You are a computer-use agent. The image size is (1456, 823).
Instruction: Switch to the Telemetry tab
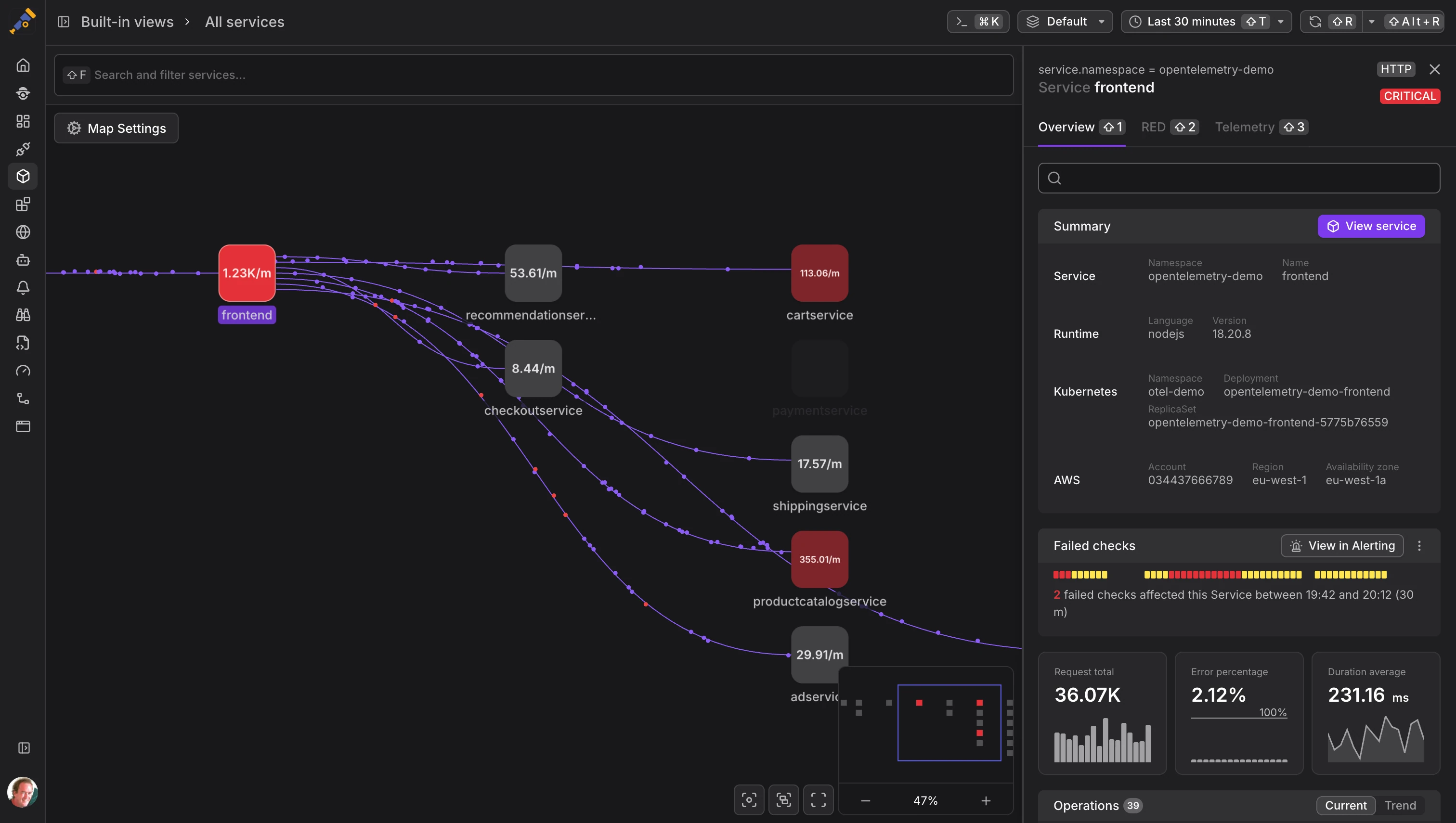pyautogui.click(x=1261, y=127)
